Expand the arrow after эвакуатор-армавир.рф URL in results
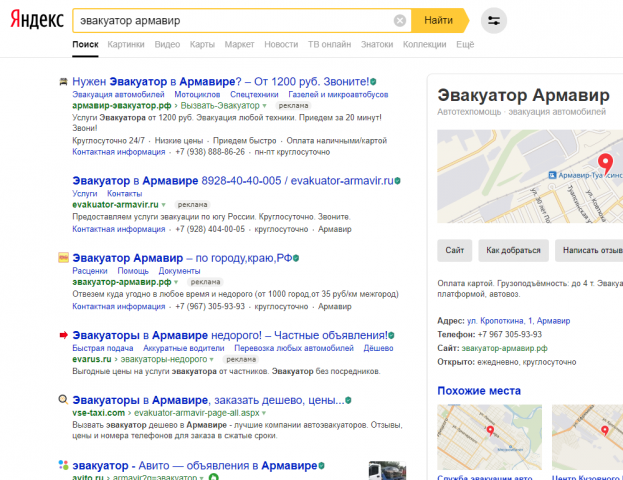 pyautogui.click(x=176, y=282)
